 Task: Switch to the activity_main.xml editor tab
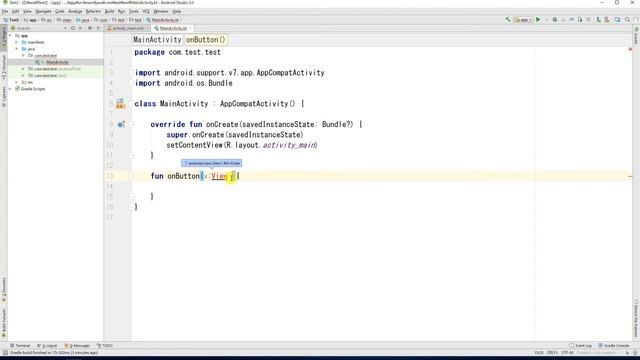pyautogui.click(x=126, y=29)
